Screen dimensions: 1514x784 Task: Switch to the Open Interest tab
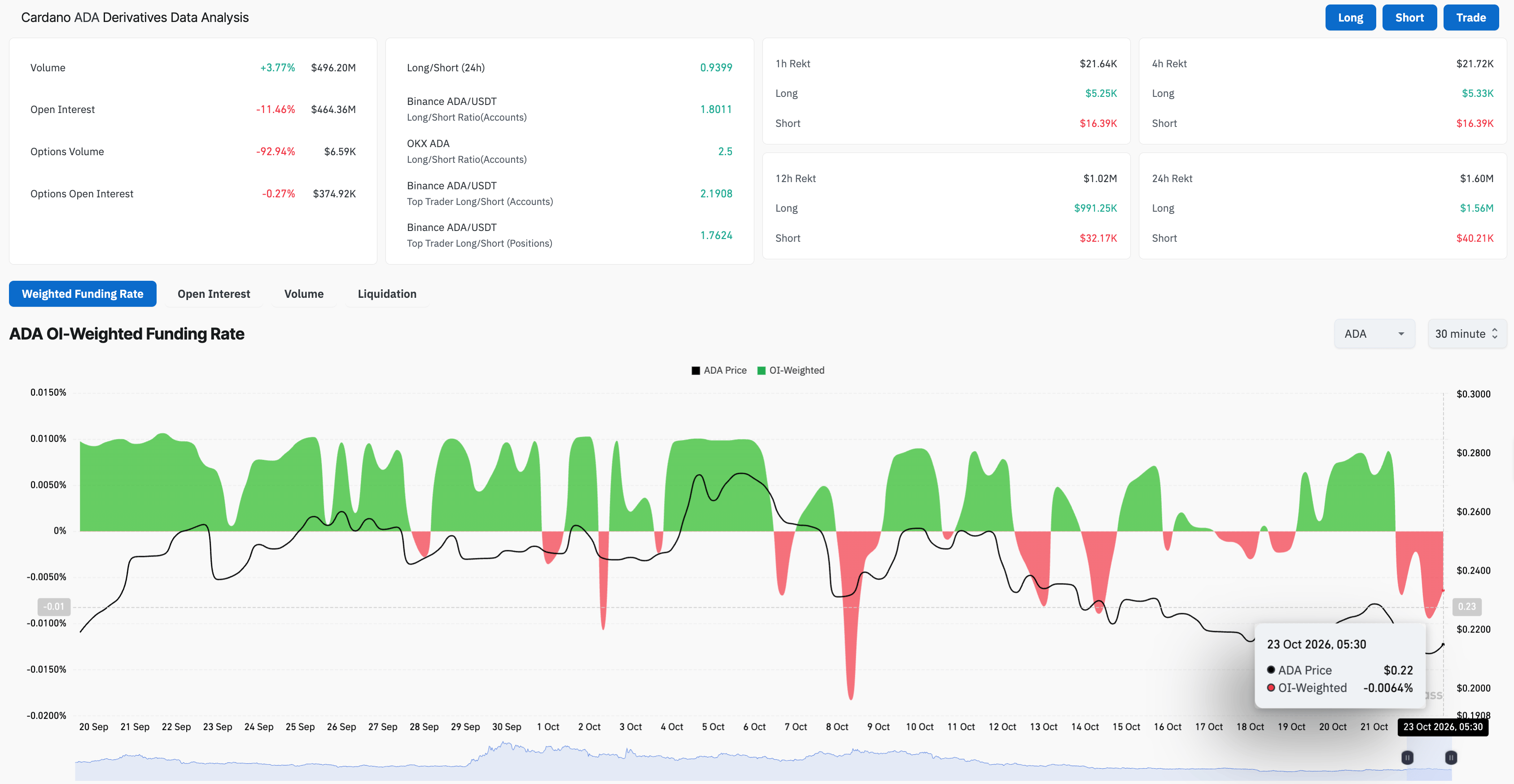pos(214,294)
